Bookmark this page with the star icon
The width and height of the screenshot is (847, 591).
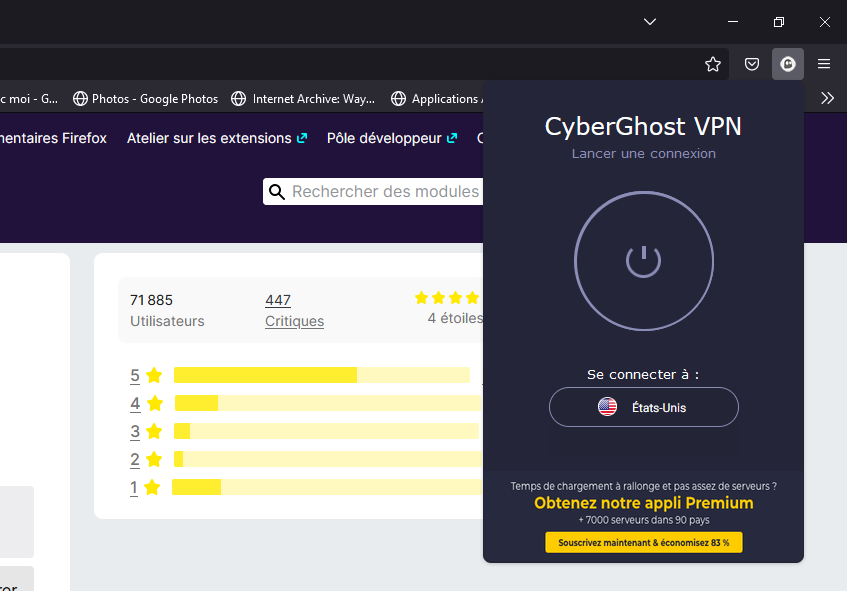(x=712, y=64)
